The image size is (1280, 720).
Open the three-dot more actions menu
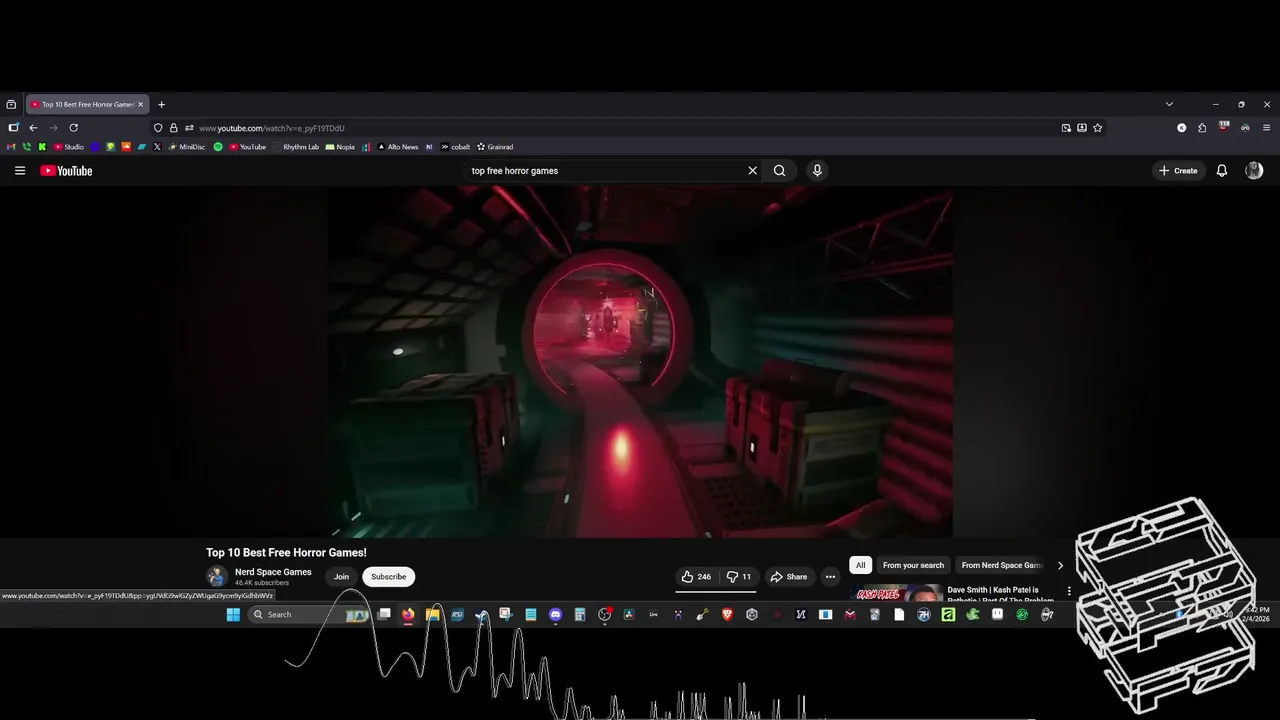click(x=830, y=577)
